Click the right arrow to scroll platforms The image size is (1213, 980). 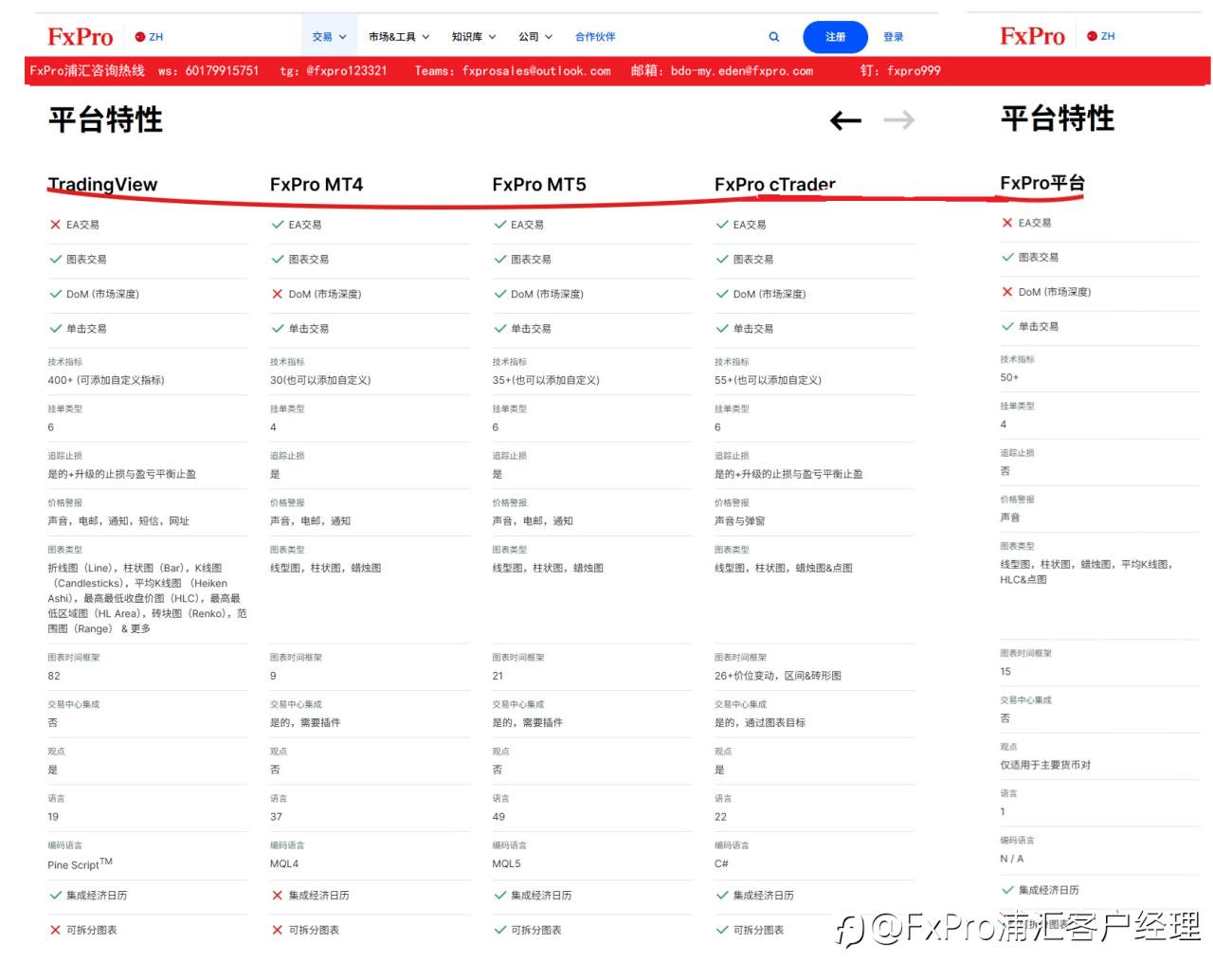pyautogui.click(x=898, y=120)
